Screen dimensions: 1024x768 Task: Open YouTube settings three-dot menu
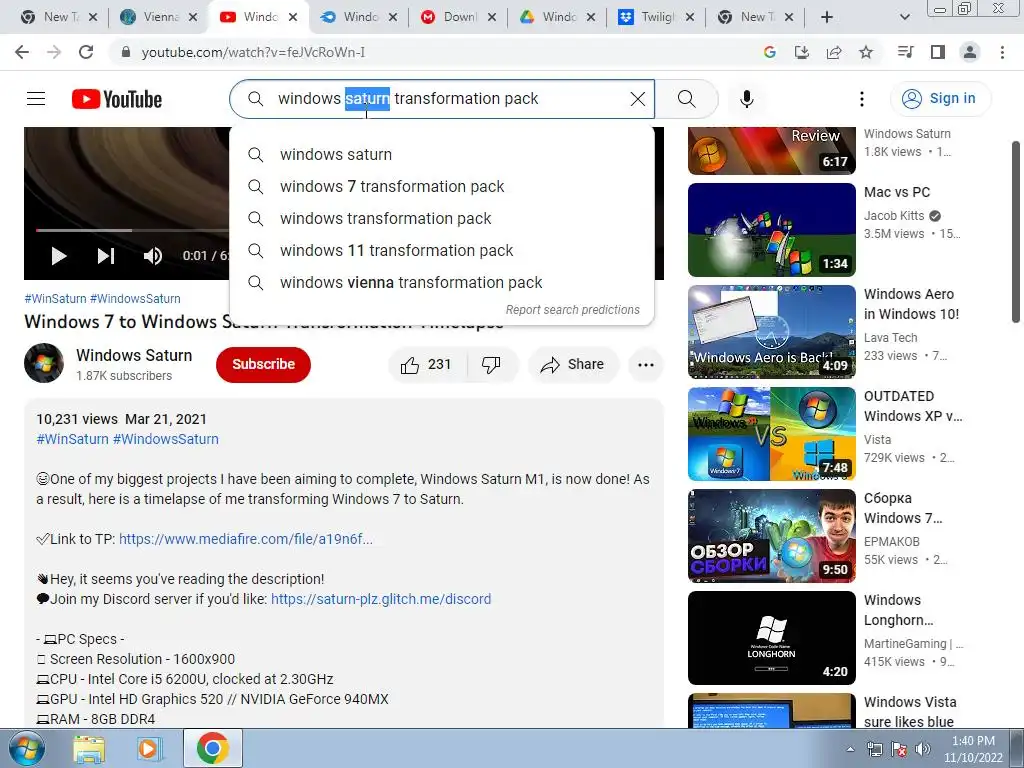point(861,99)
